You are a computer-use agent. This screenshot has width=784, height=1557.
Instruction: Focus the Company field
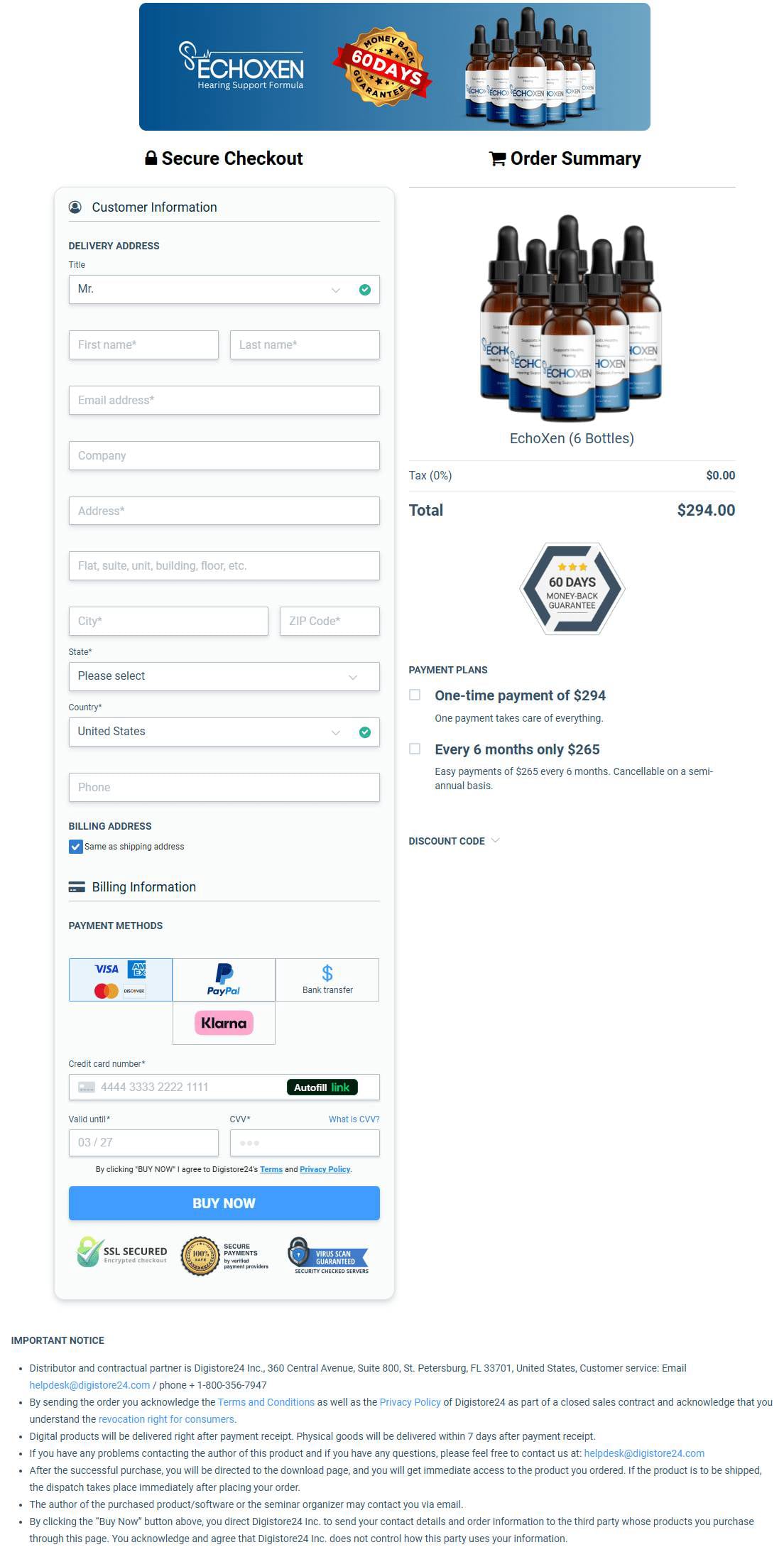tap(224, 456)
